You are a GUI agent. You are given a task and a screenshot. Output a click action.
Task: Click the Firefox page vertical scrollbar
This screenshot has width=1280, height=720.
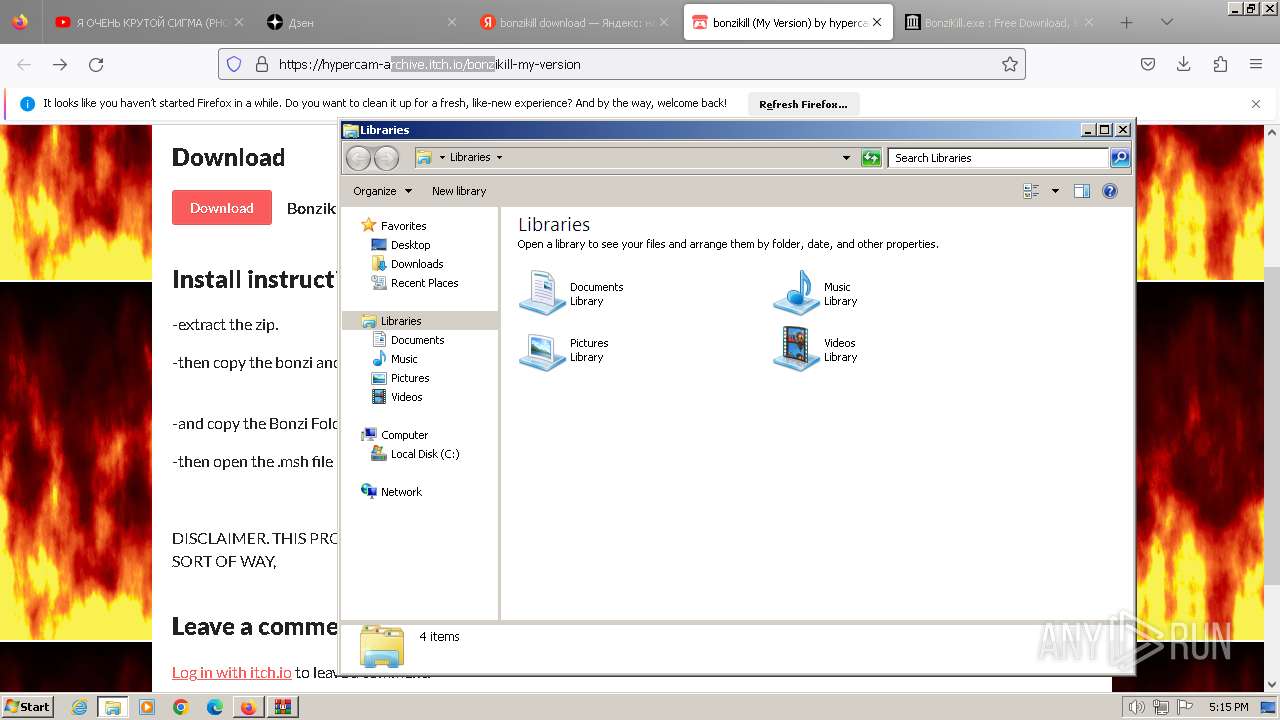coord(1271,428)
